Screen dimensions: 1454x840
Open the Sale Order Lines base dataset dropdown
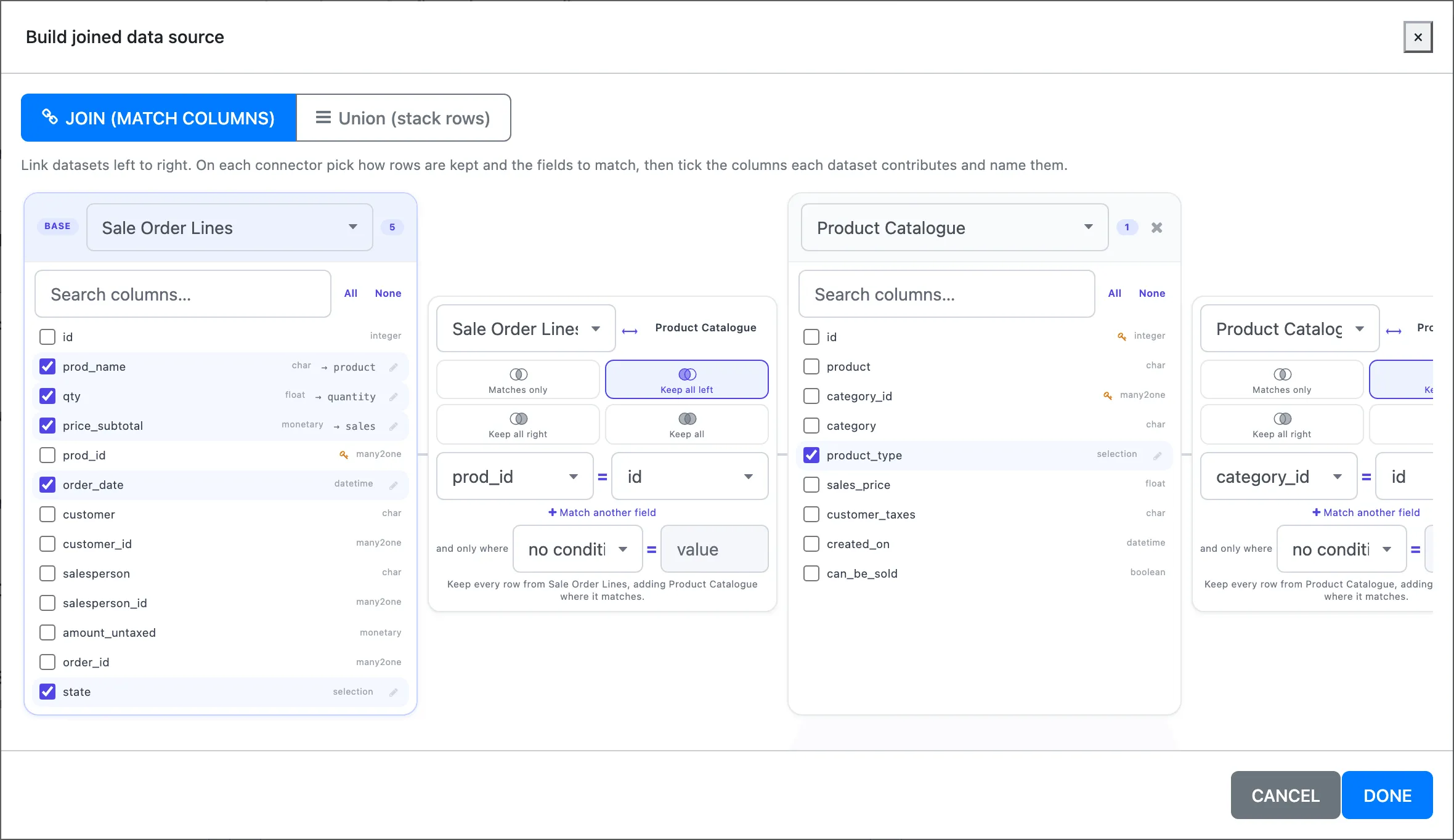(x=230, y=227)
